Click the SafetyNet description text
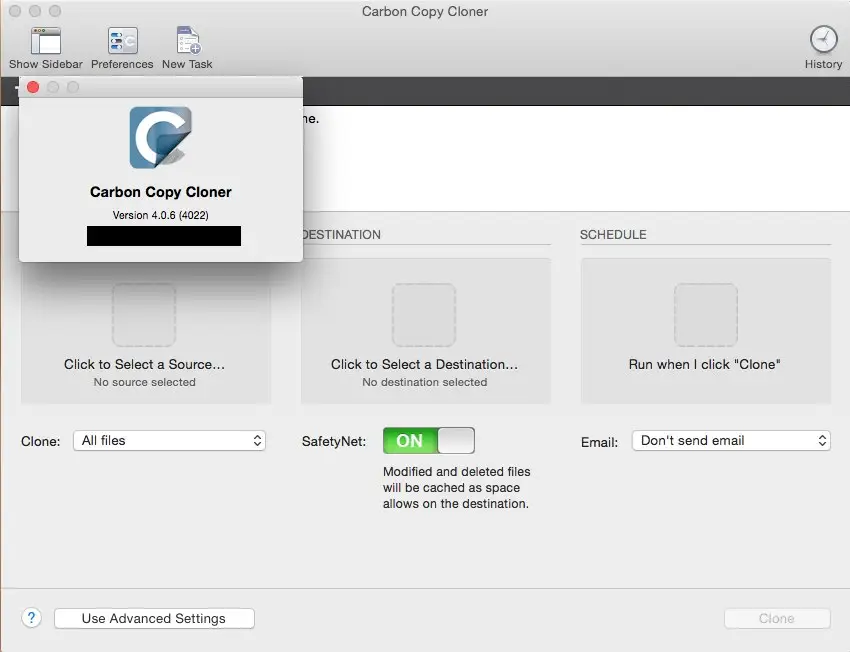The image size is (850, 652). 456,488
